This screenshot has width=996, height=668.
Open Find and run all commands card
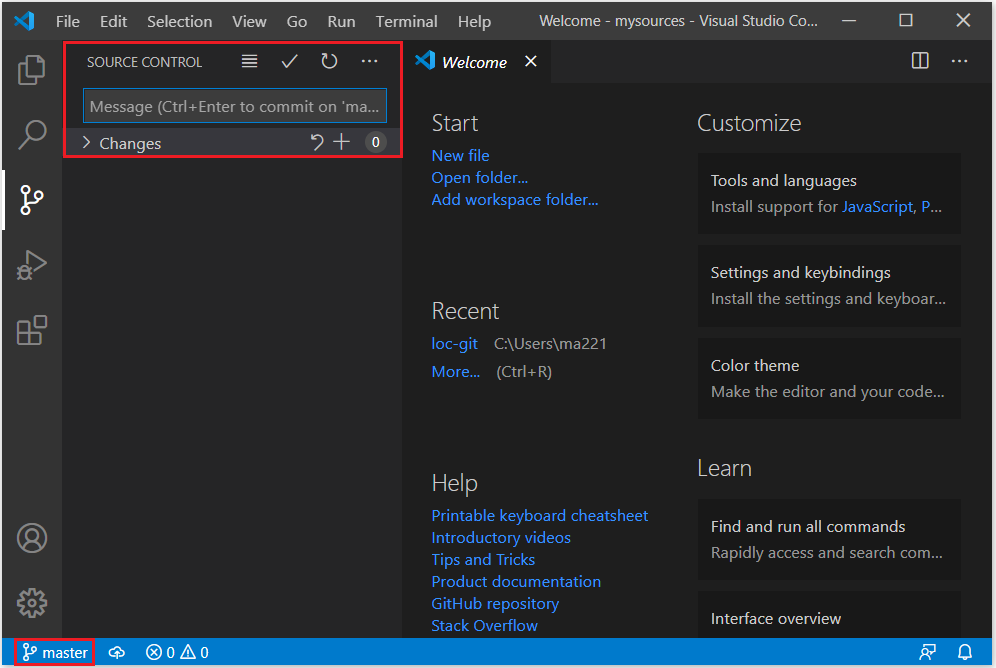click(x=828, y=539)
